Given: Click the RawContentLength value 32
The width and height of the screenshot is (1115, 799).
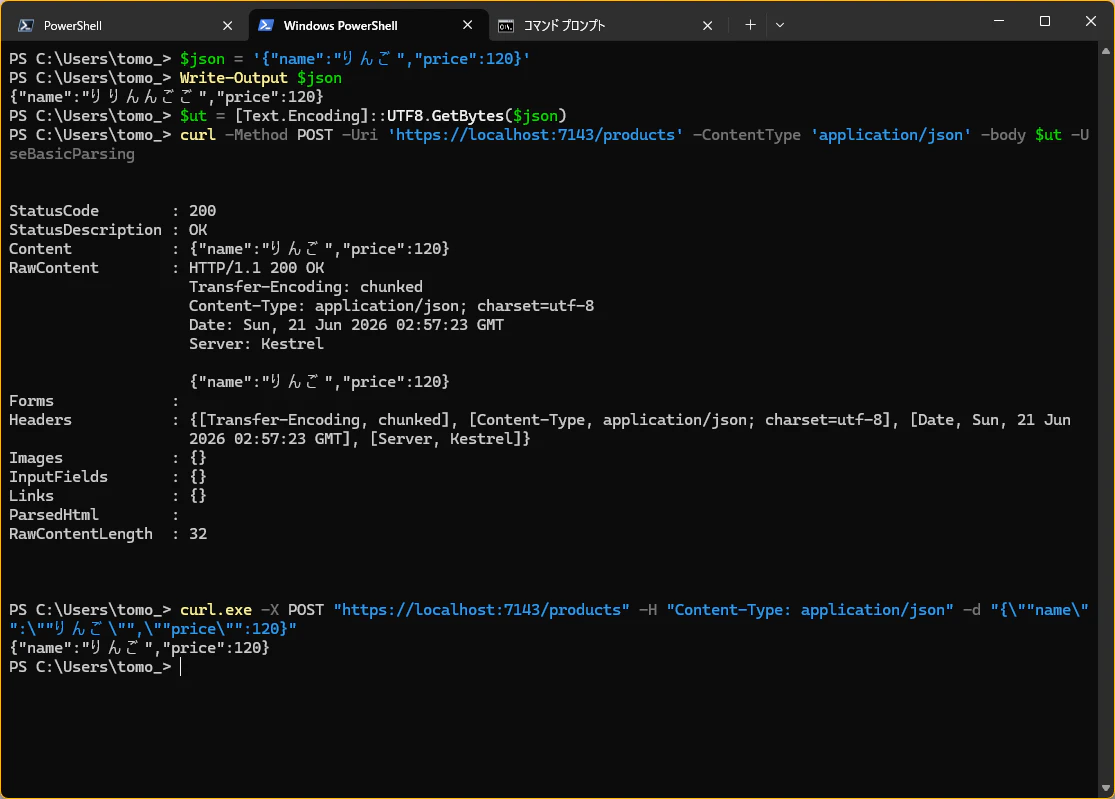Looking at the screenshot, I should click(198, 534).
